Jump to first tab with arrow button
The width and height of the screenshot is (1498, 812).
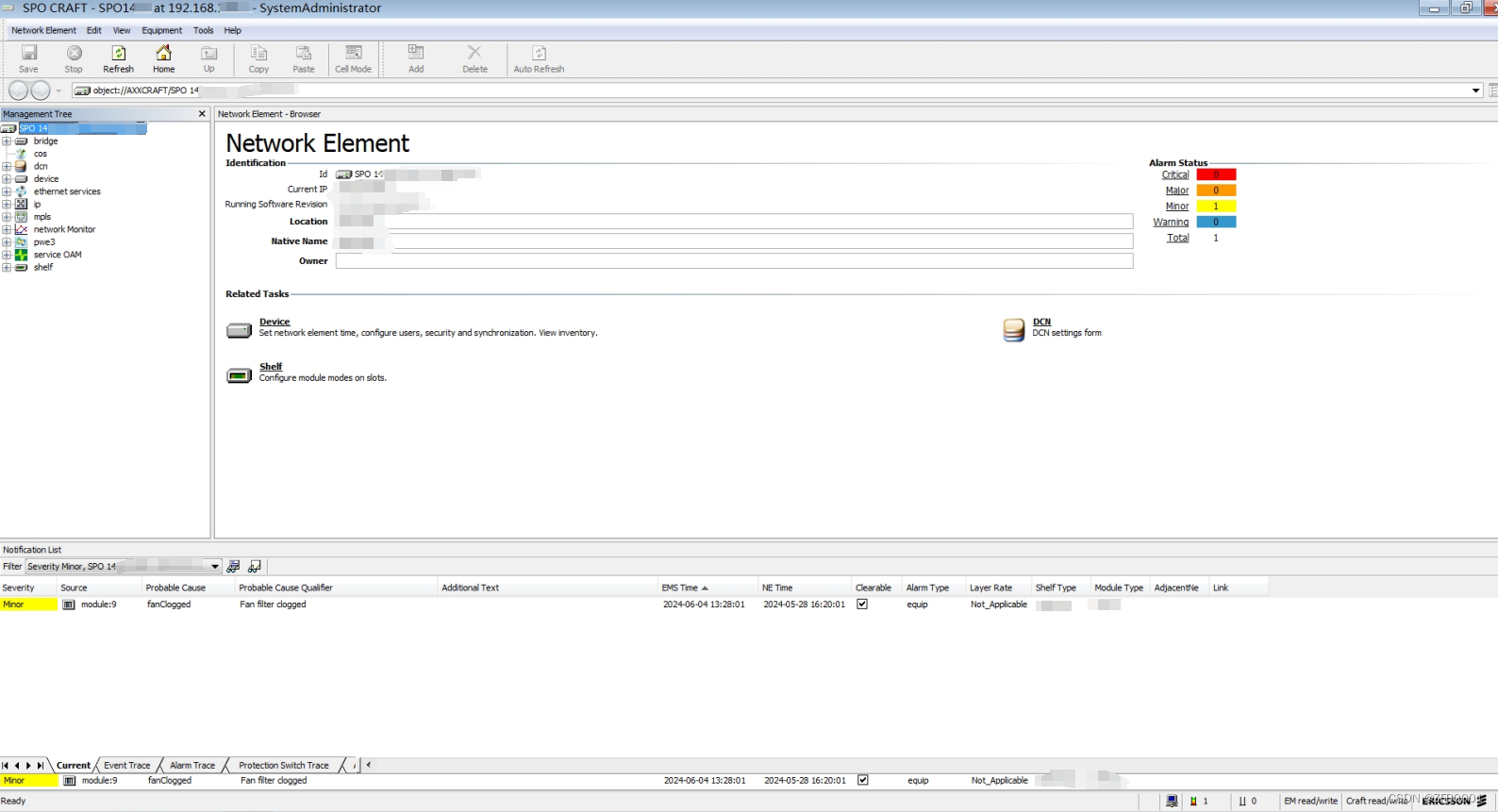click(5, 766)
